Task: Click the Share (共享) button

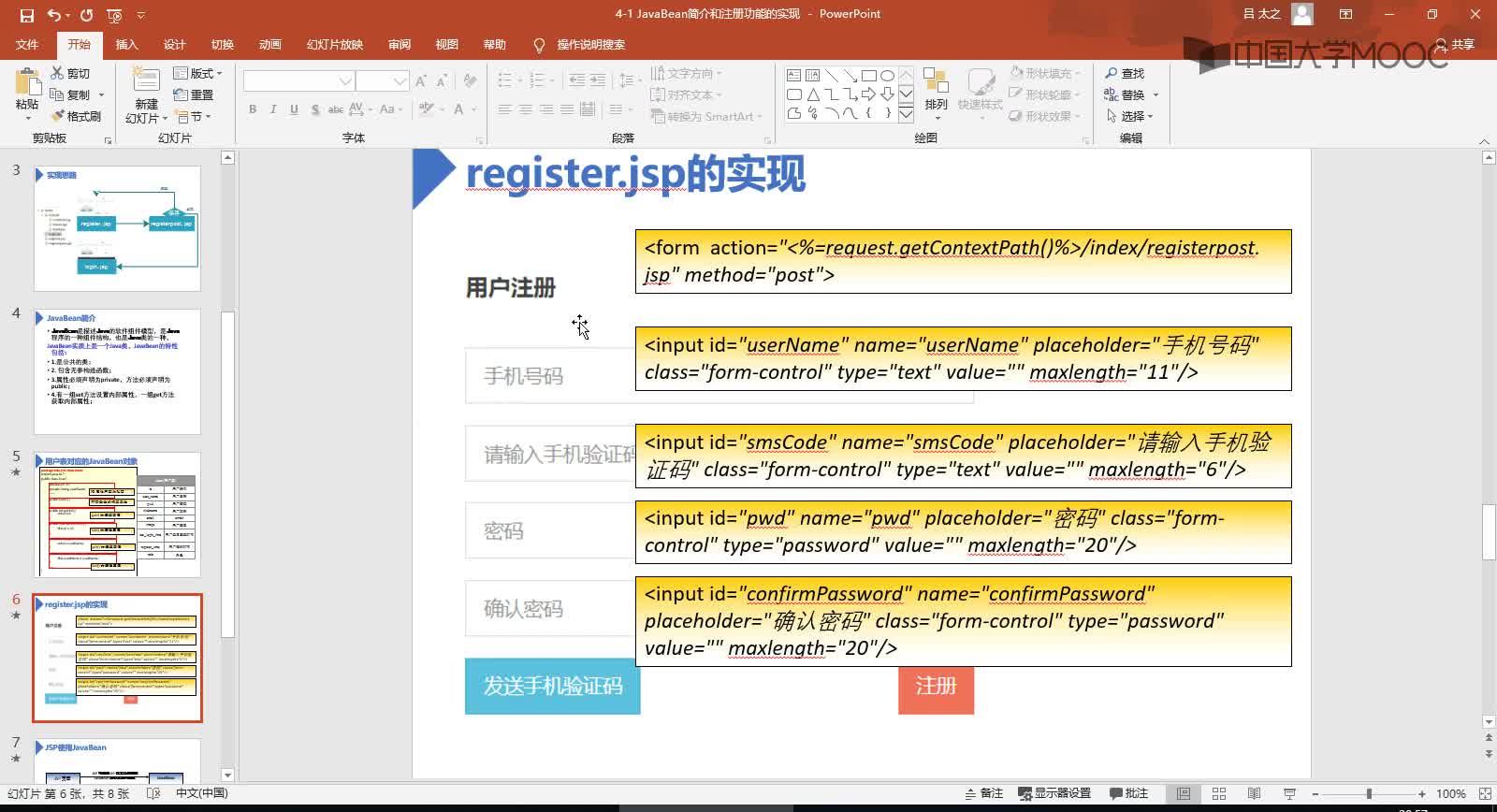Action: pyautogui.click(x=1455, y=44)
